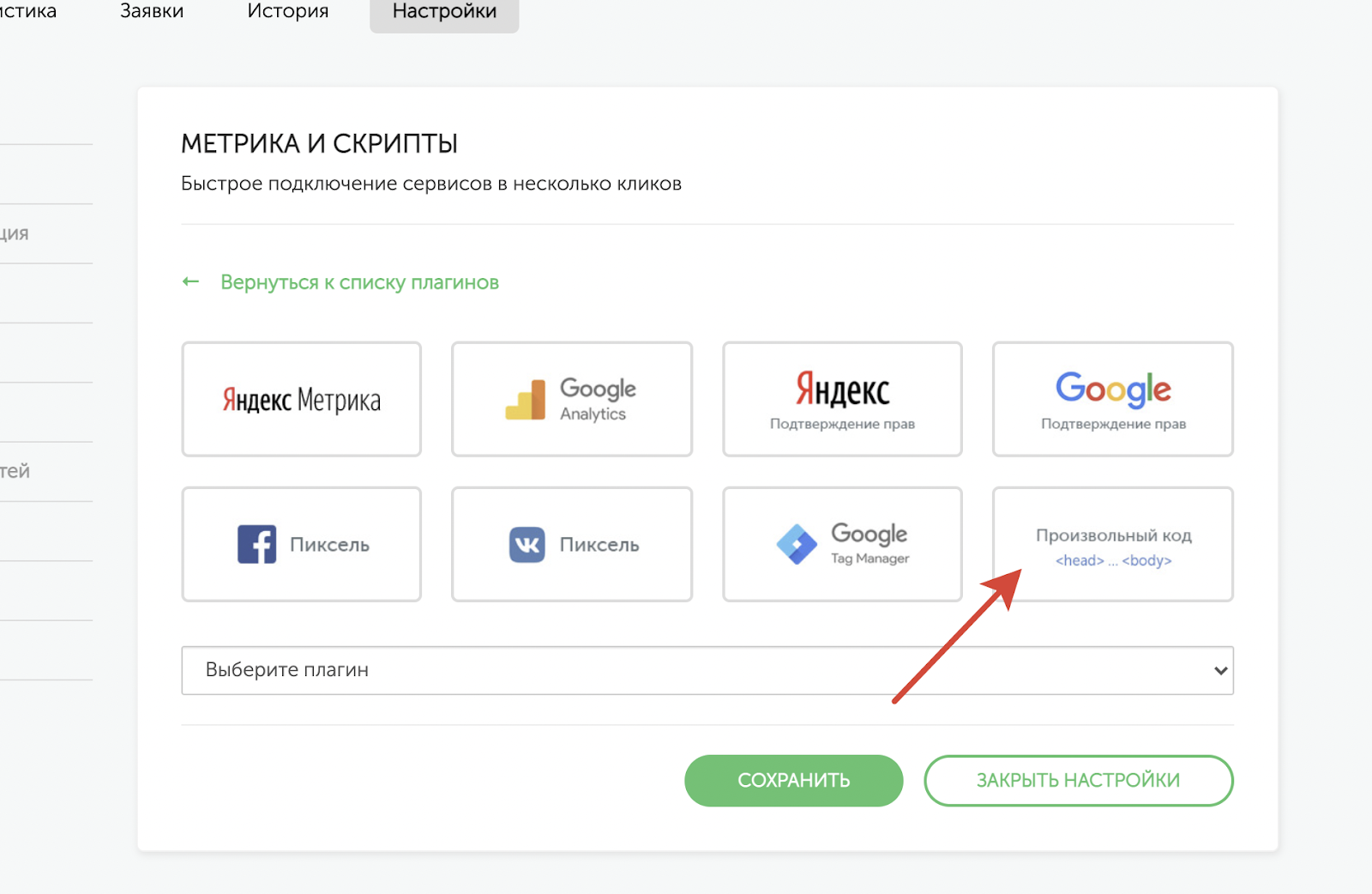This screenshot has height=894, width=1372.
Task: Select the Google Analytics plugin tile
Action: click(572, 400)
